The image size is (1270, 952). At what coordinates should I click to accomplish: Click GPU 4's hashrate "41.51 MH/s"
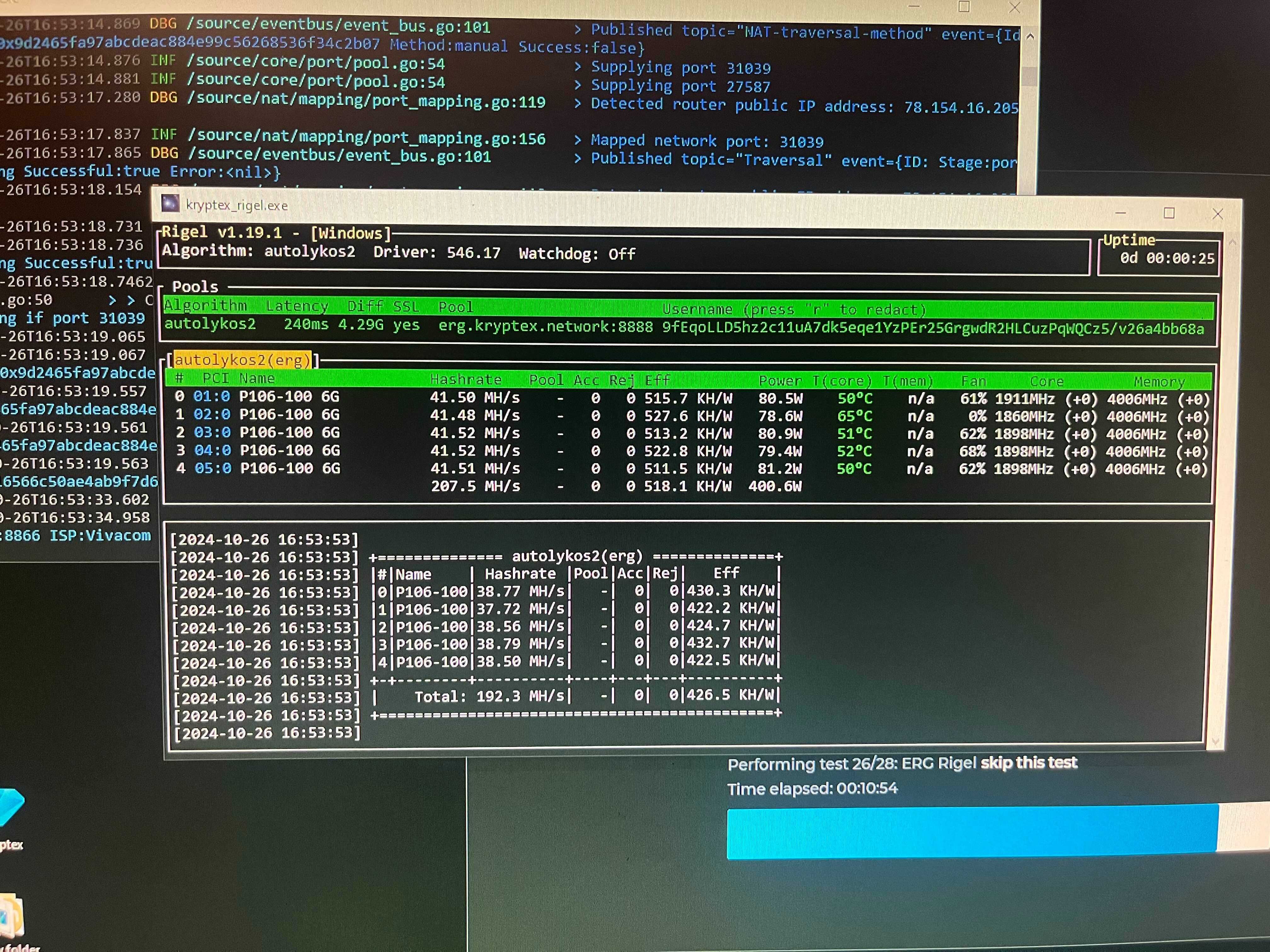pos(475,468)
